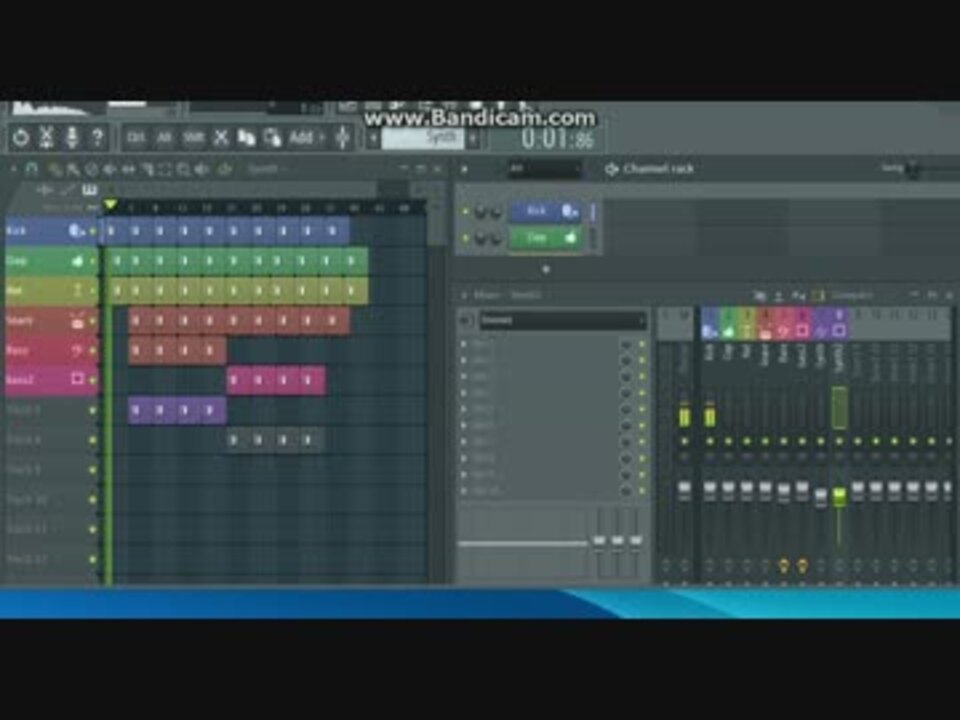Click the add channel plus button

click(x=546, y=269)
